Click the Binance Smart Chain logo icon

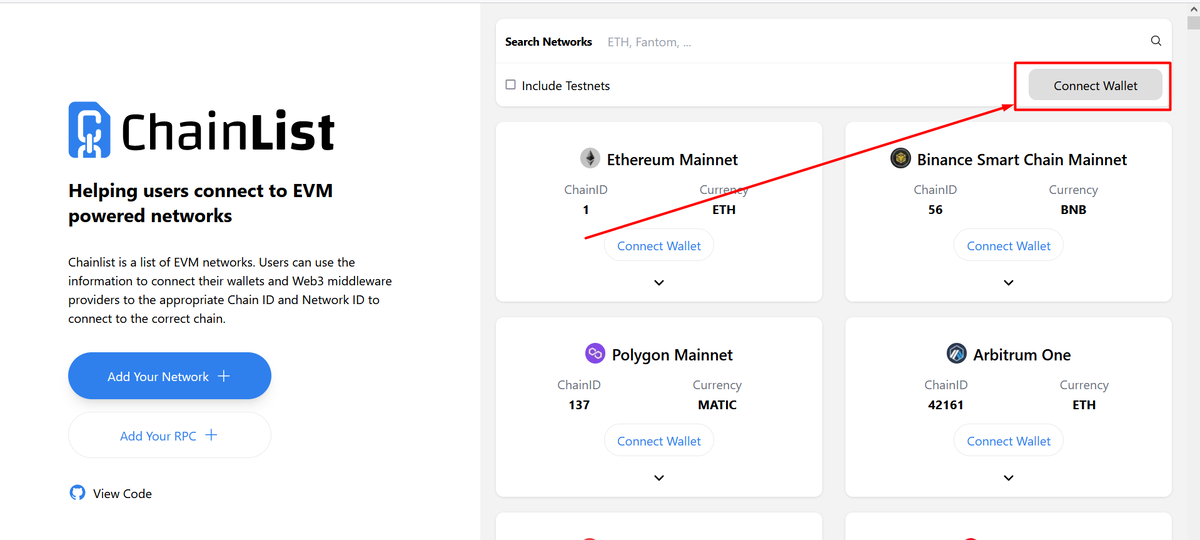[x=900, y=159]
